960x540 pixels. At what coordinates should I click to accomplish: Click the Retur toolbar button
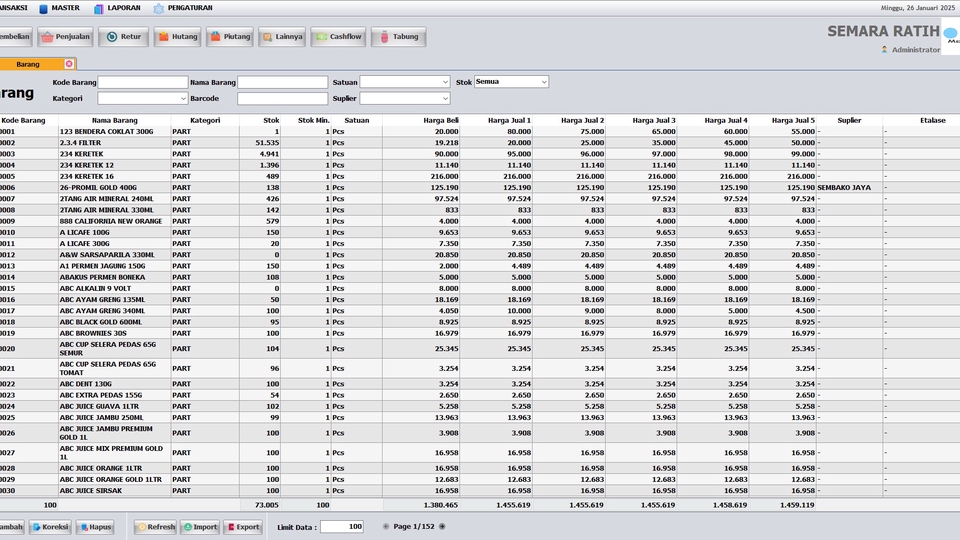coord(124,37)
